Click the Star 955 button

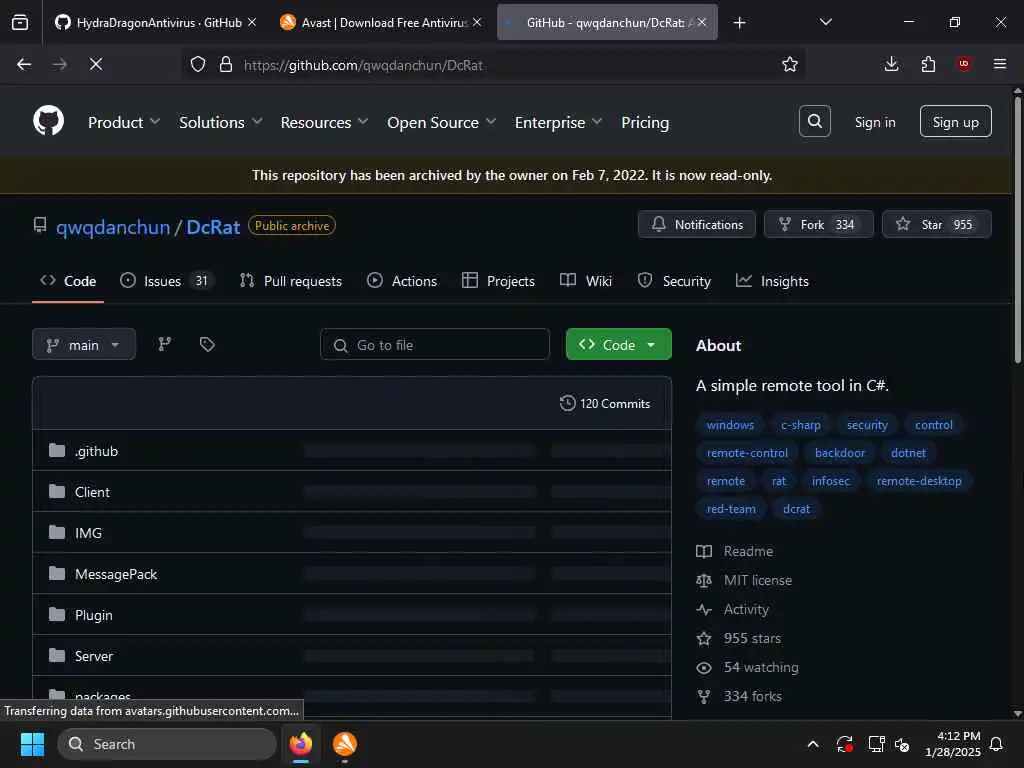[x=936, y=224]
